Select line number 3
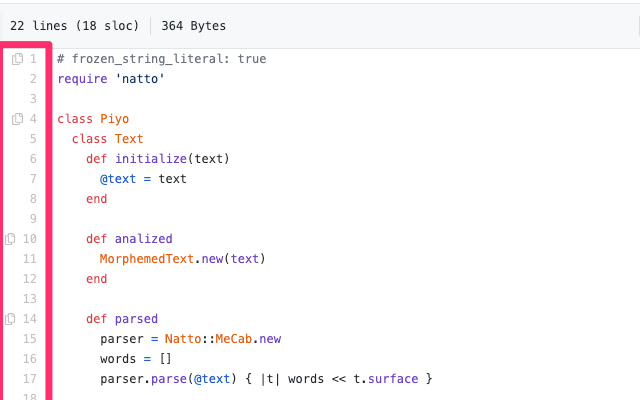This screenshot has height=400, width=640. pos(33,99)
